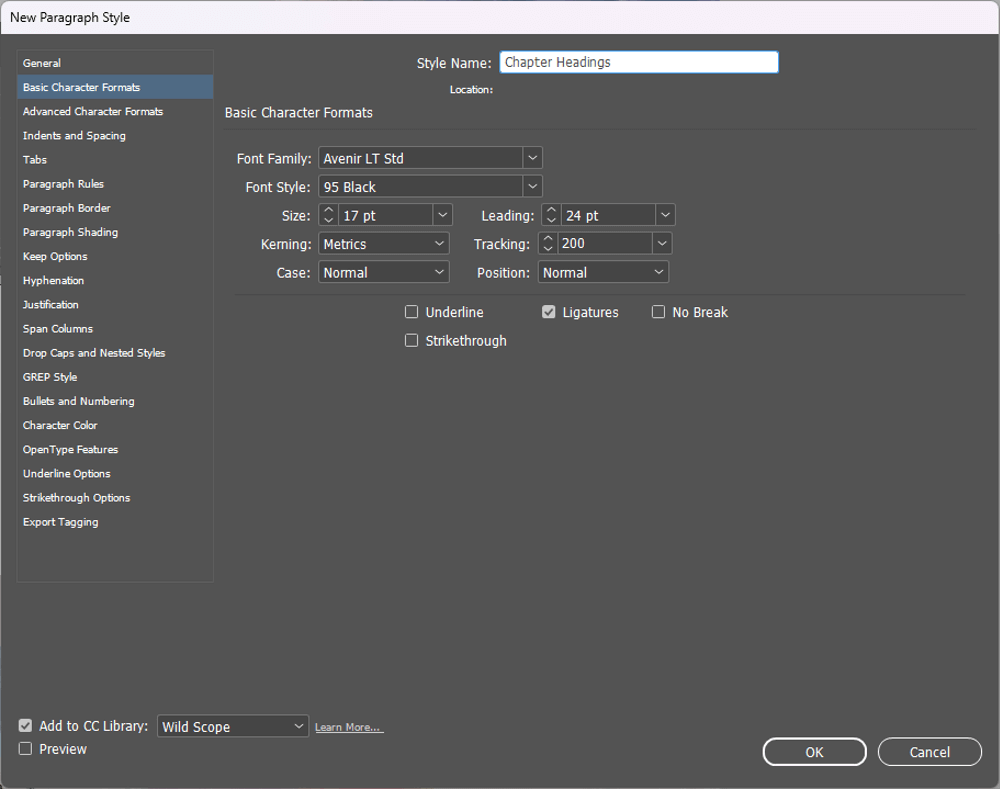Go to Bullets and Numbering
Screen dimensions: 1000x789
115,401
